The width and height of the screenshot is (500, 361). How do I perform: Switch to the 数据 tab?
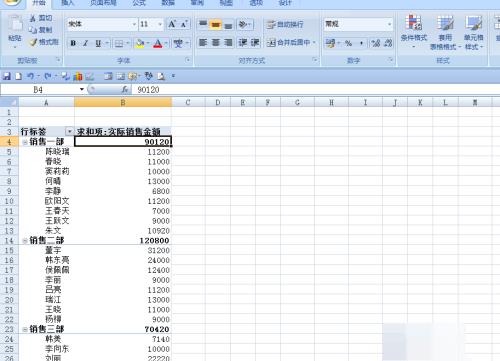[x=168, y=3]
